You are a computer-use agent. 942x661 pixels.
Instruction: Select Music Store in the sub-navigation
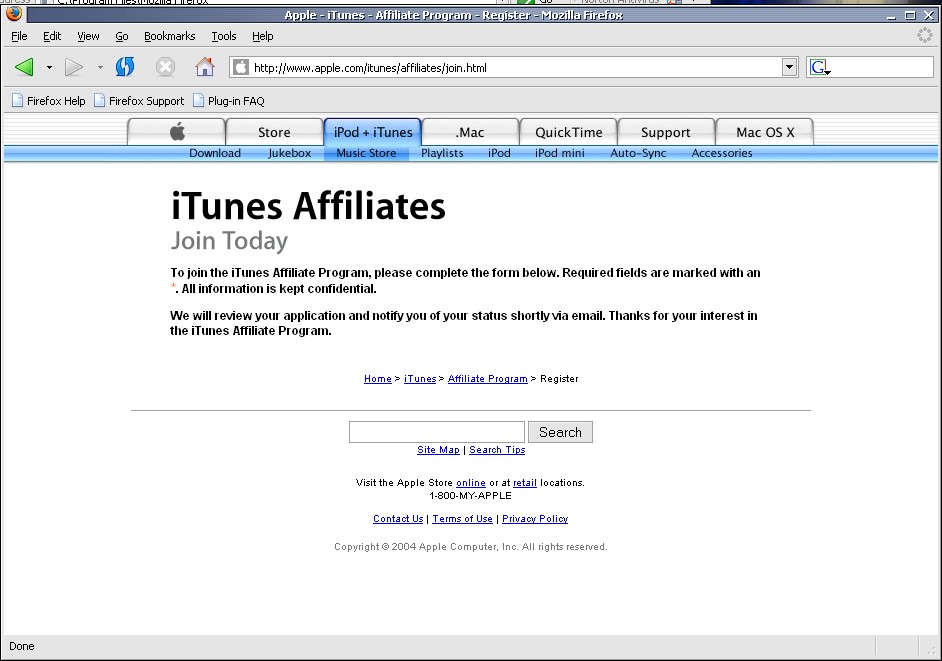click(366, 153)
